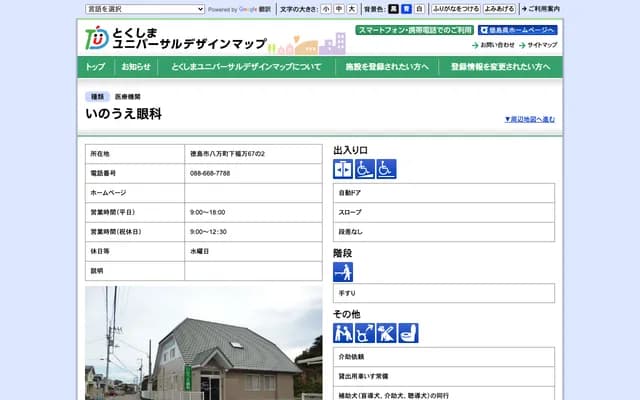640x400 pixels.
Task: Go to the トップ menu item
Action: click(x=96, y=67)
